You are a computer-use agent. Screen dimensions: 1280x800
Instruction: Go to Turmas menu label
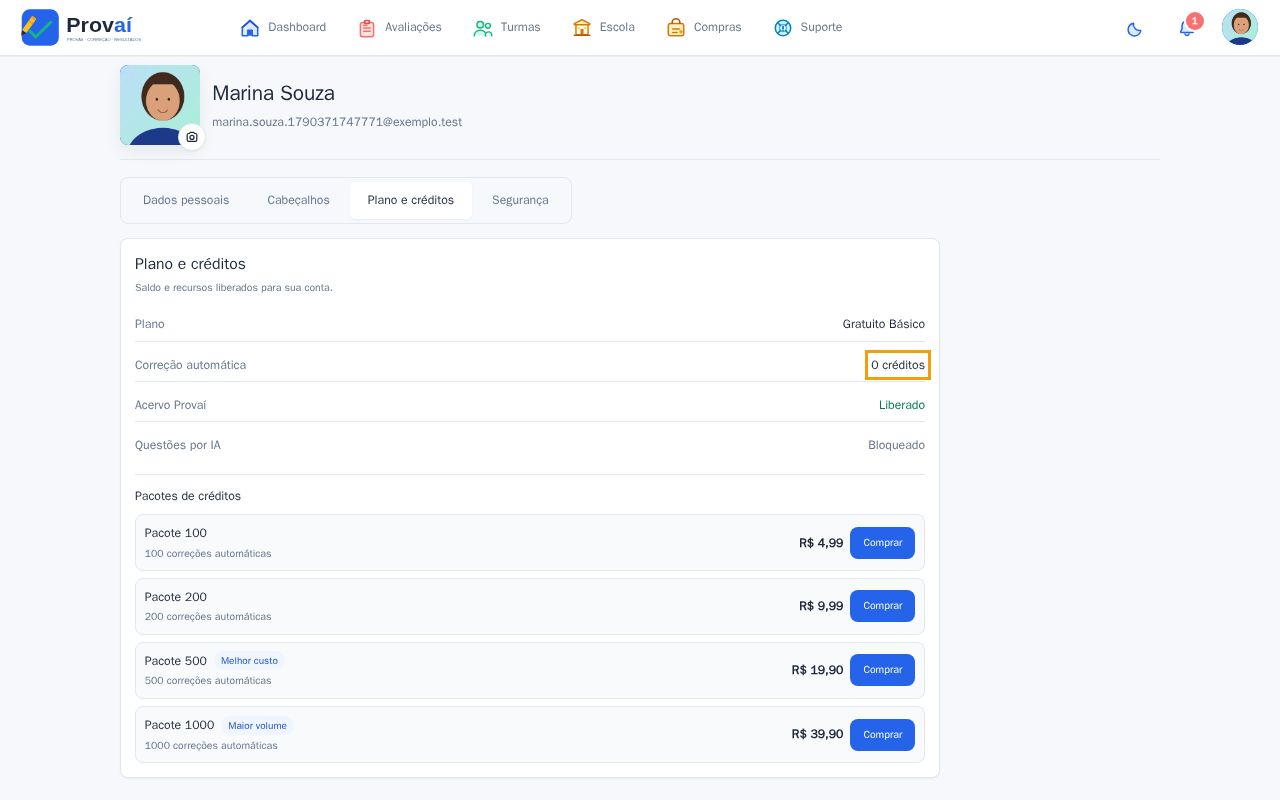tap(520, 28)
